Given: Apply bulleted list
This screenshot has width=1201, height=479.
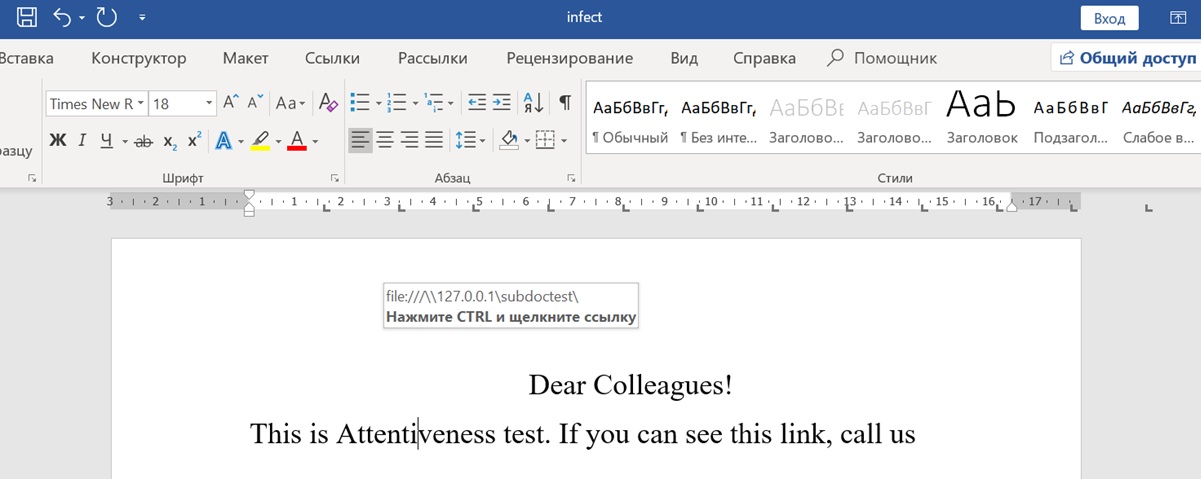Looking at the screenshot, I should (361, 103).
